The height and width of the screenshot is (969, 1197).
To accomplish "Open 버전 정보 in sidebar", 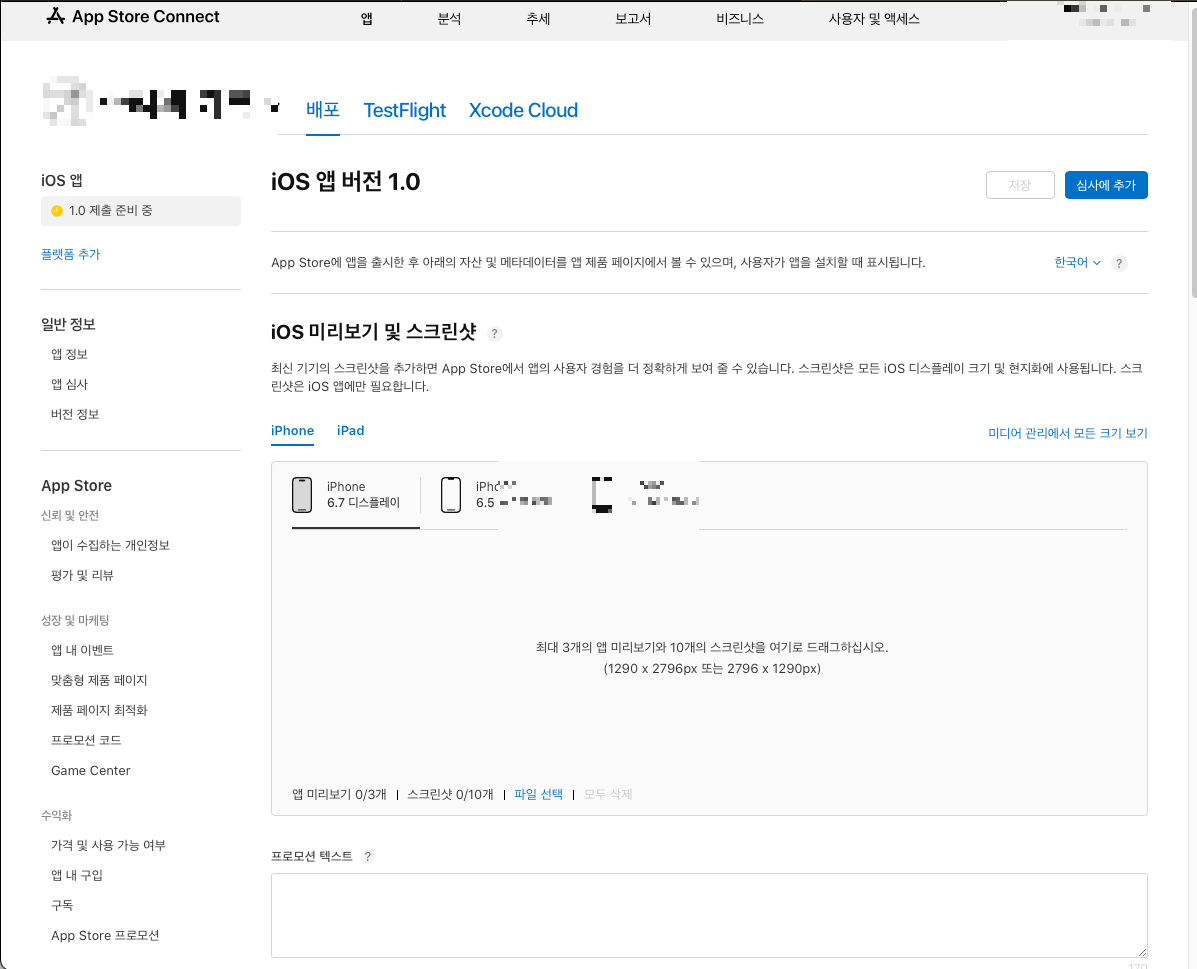I will click(x=75, y=414).
